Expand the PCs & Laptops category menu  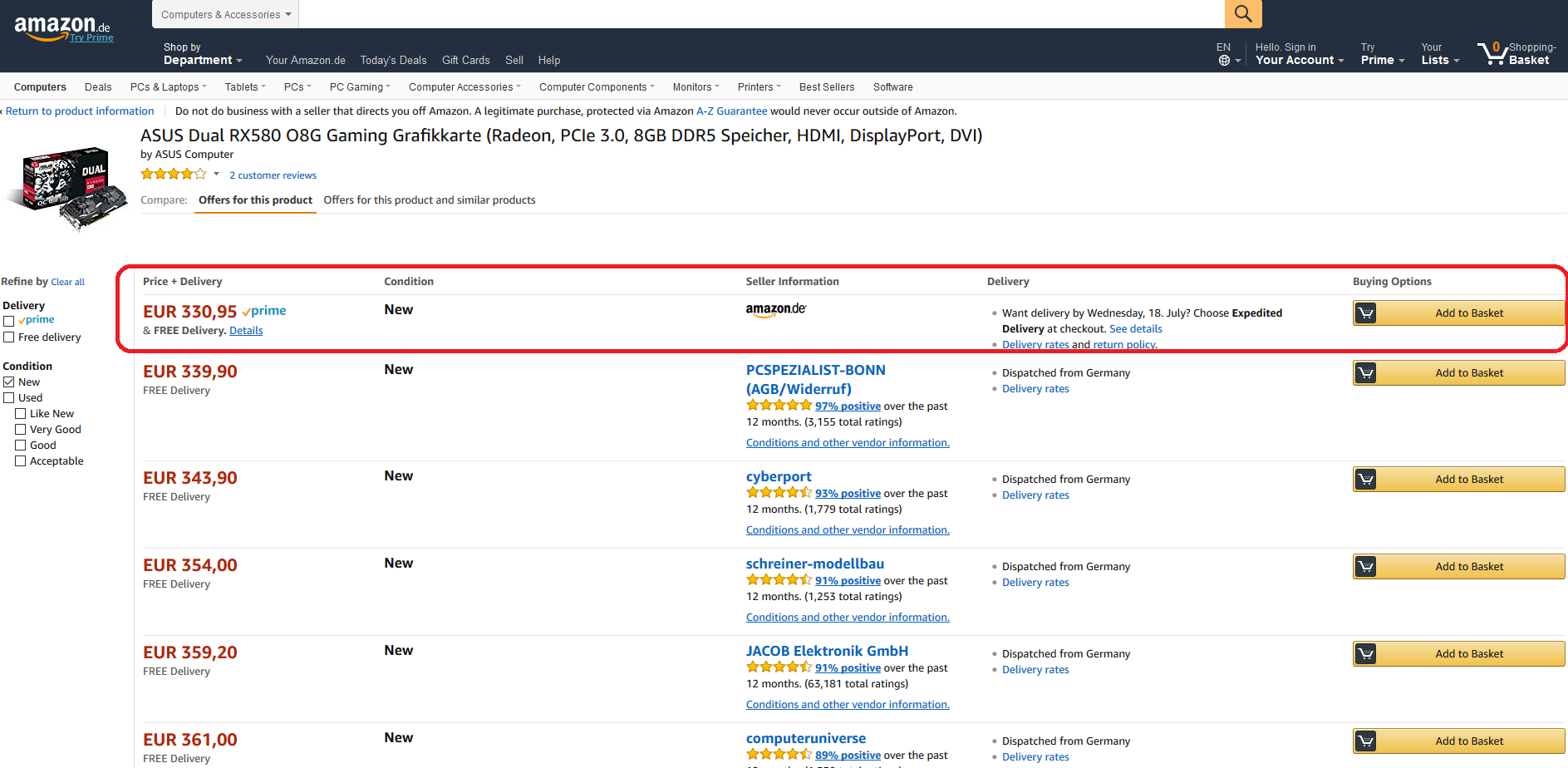pos(169,87)
